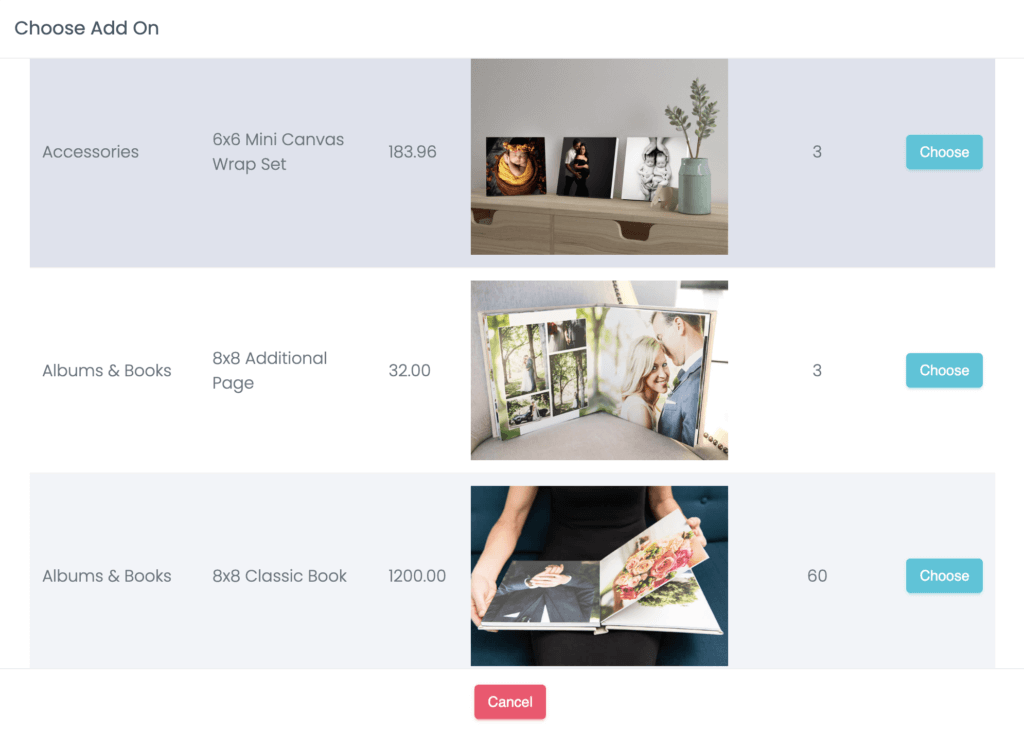Open the mini canvas wrap set thumbnail
Image resolution: width=1024 pixels, height=733 pixels.
click(600, 157)
